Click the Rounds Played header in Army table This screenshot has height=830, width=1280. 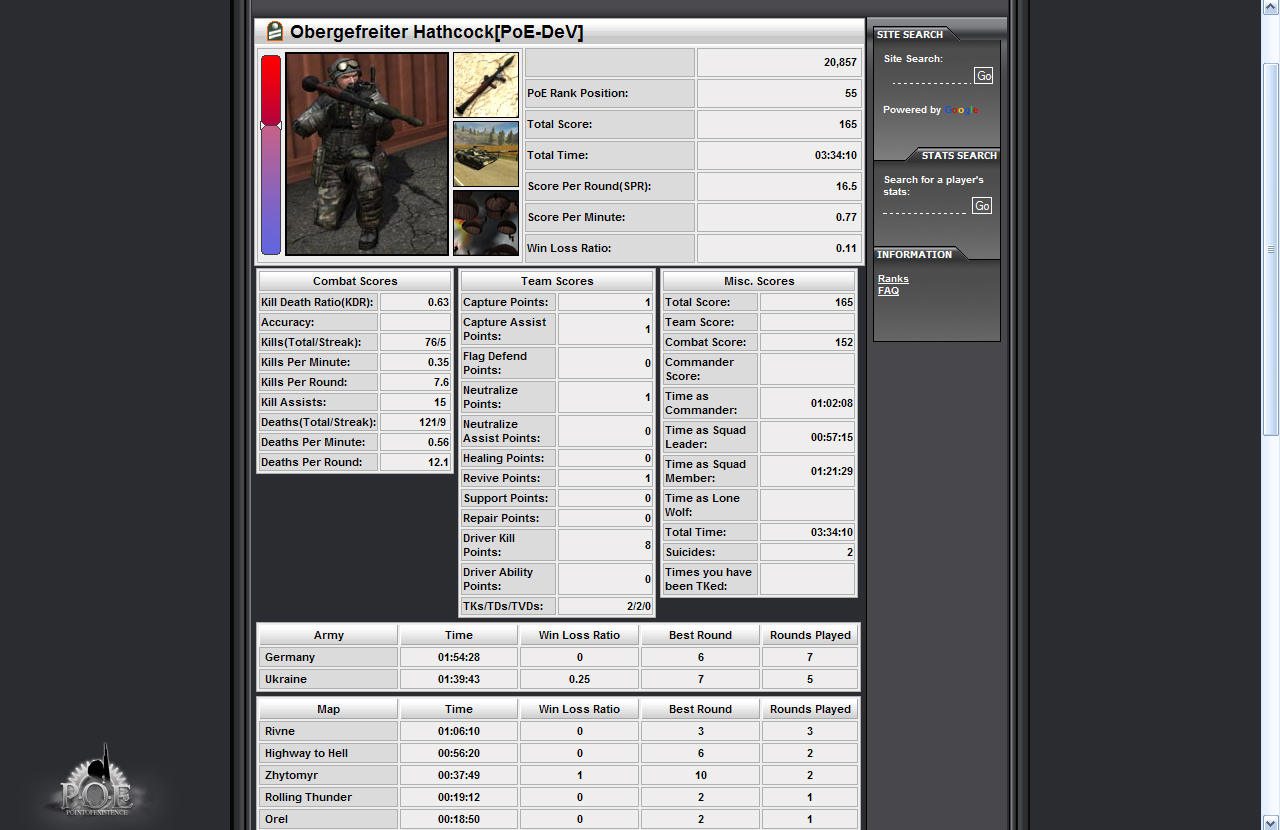[810, 635]
